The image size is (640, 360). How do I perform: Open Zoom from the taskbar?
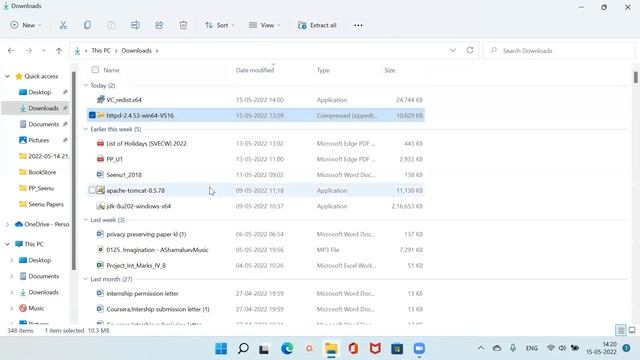pyautogui.click(x=419, y=349)
